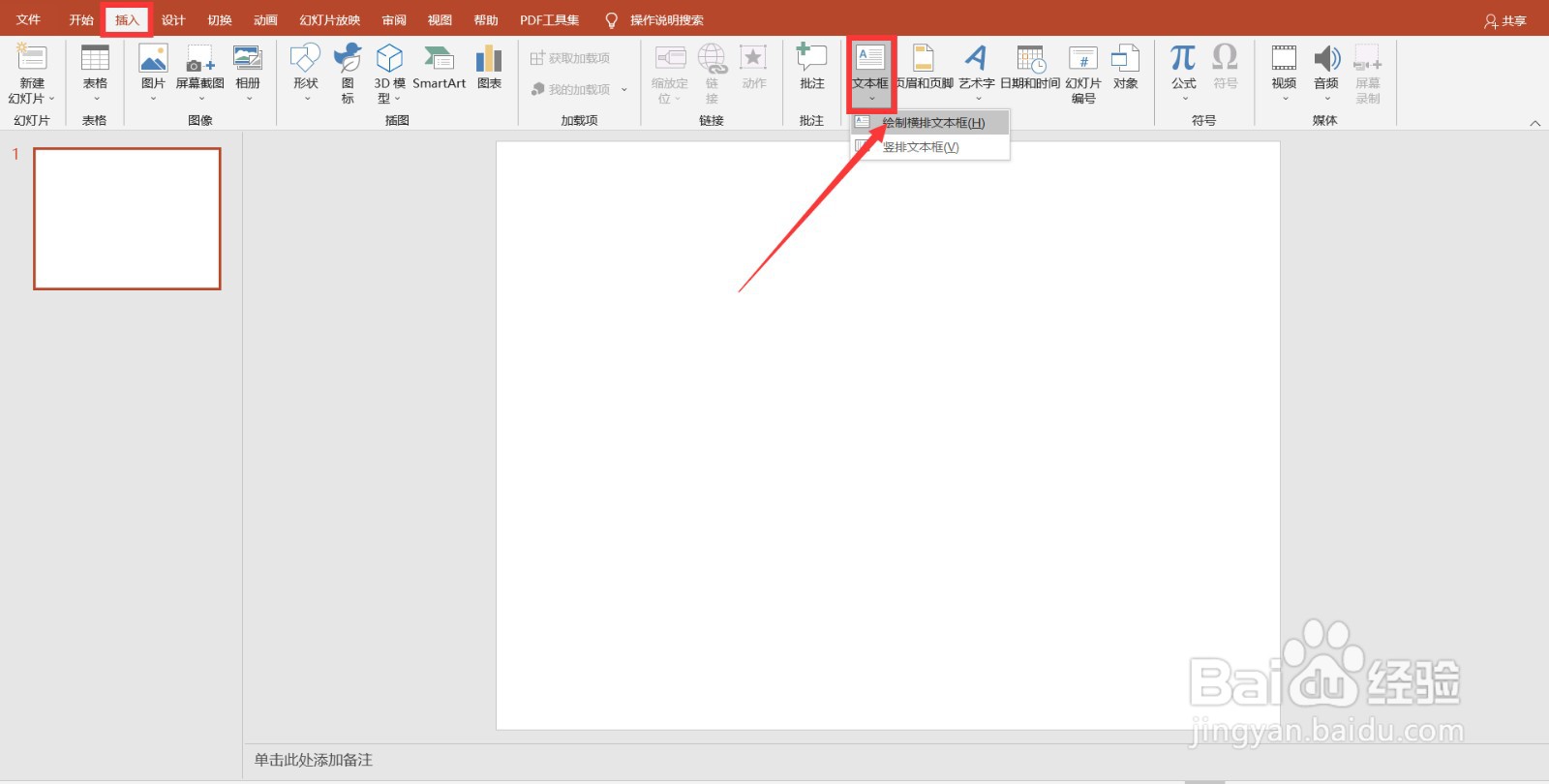The width and height of the screenshot is (1549, 784).
Task: Click the Action (动作) icon
Action: coord(753,58)
